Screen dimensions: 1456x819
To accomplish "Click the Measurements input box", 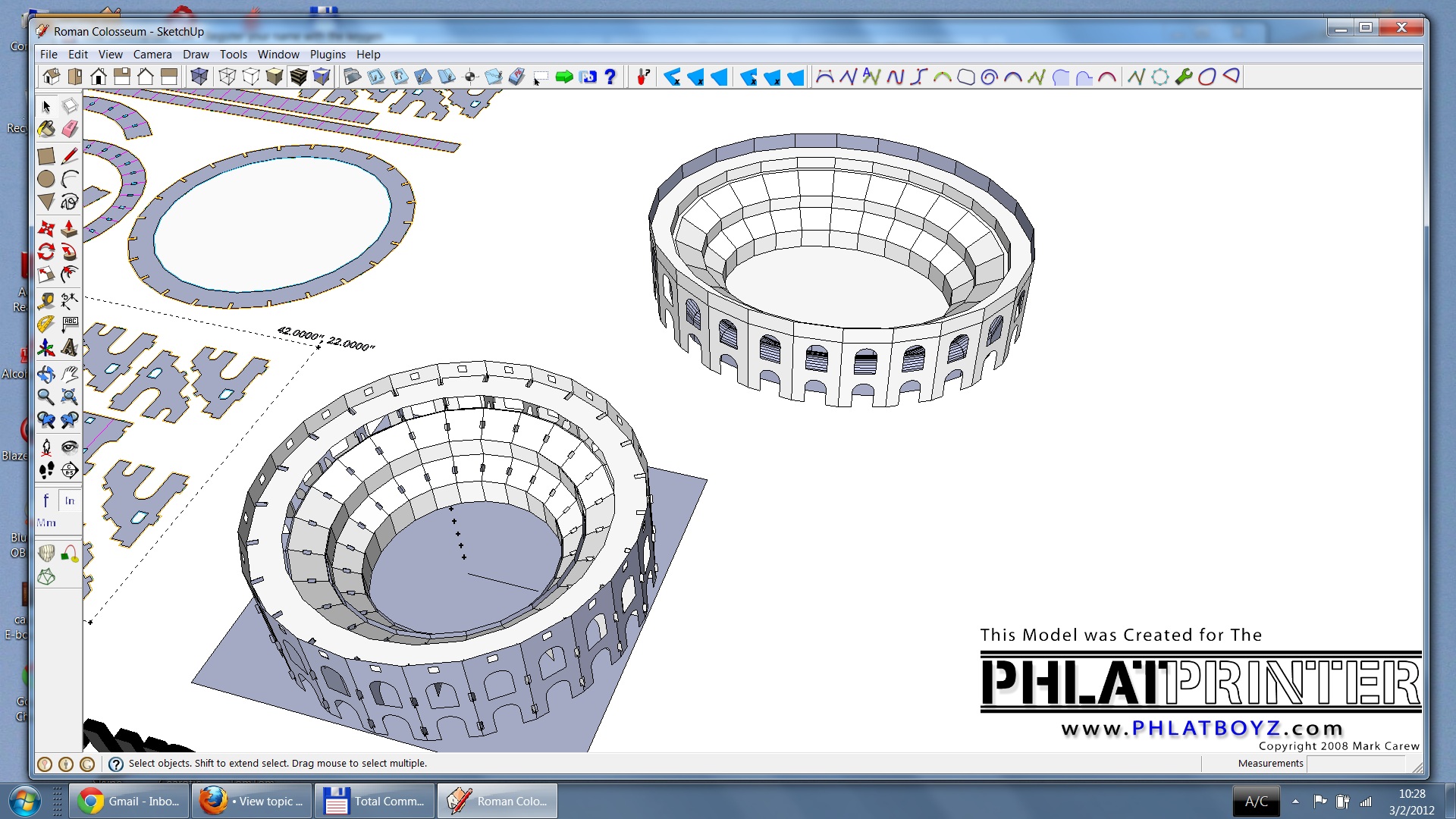I will 1356,764.
